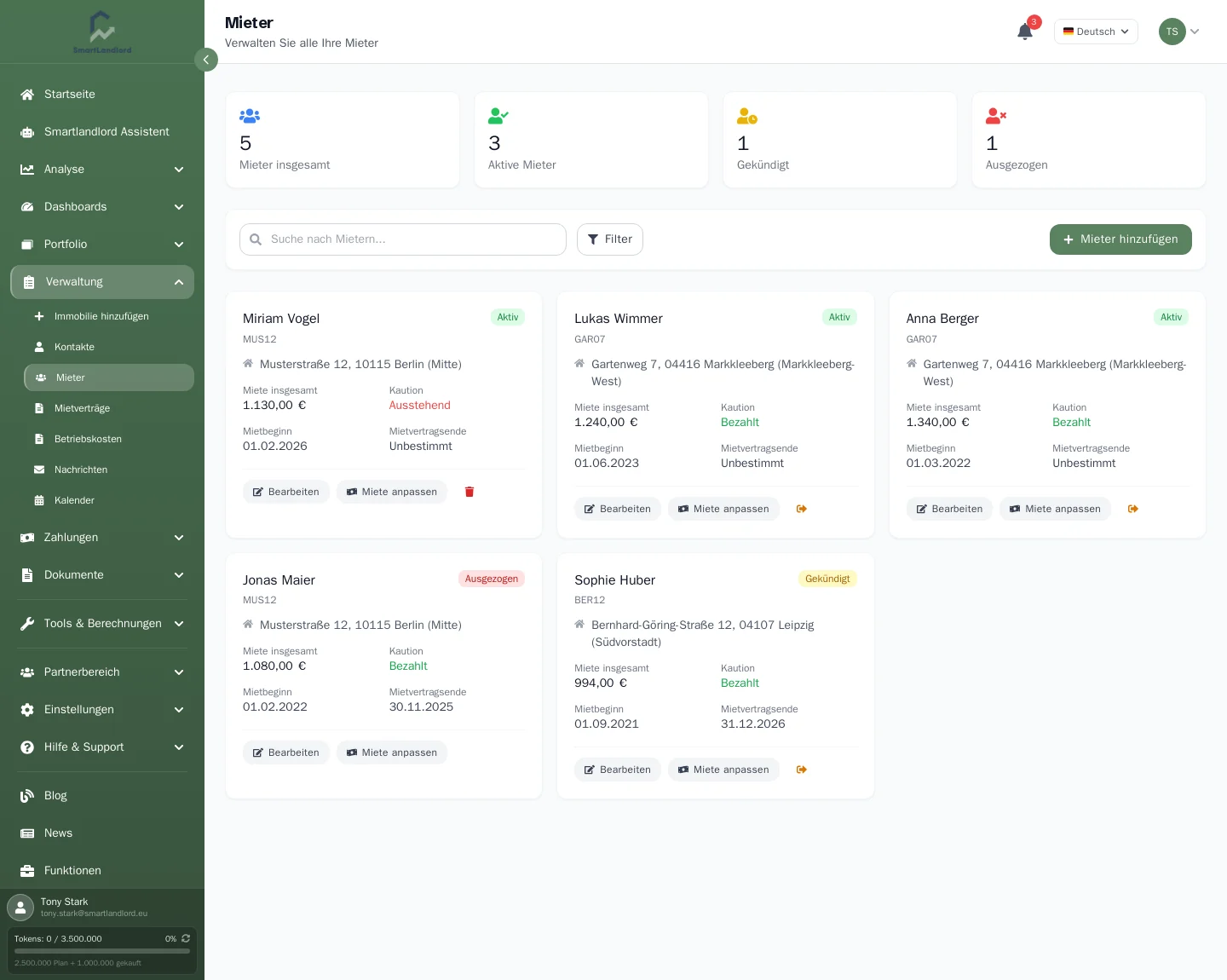The width and height of the screenshot is (1227, 980).
Task: Click move-out icon on Lukas Wimmer card
Action: coord(802,509)
